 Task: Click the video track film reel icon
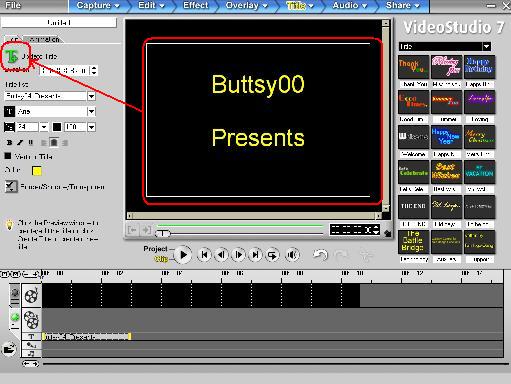pyautogui.click(x=31, y=295)
